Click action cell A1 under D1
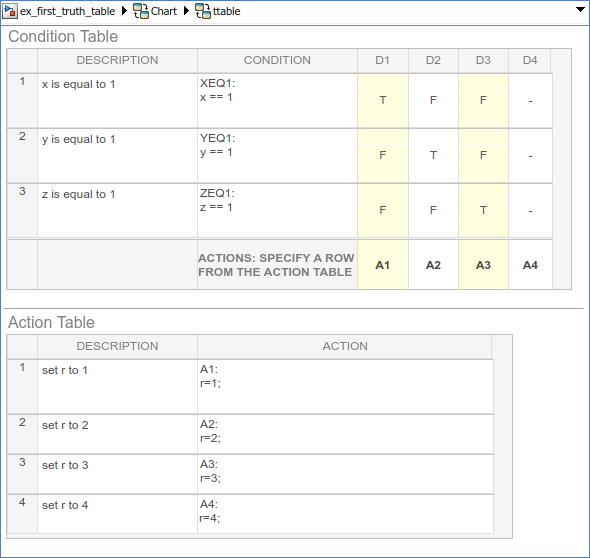The image size is (590, 558). click(383, 265)
